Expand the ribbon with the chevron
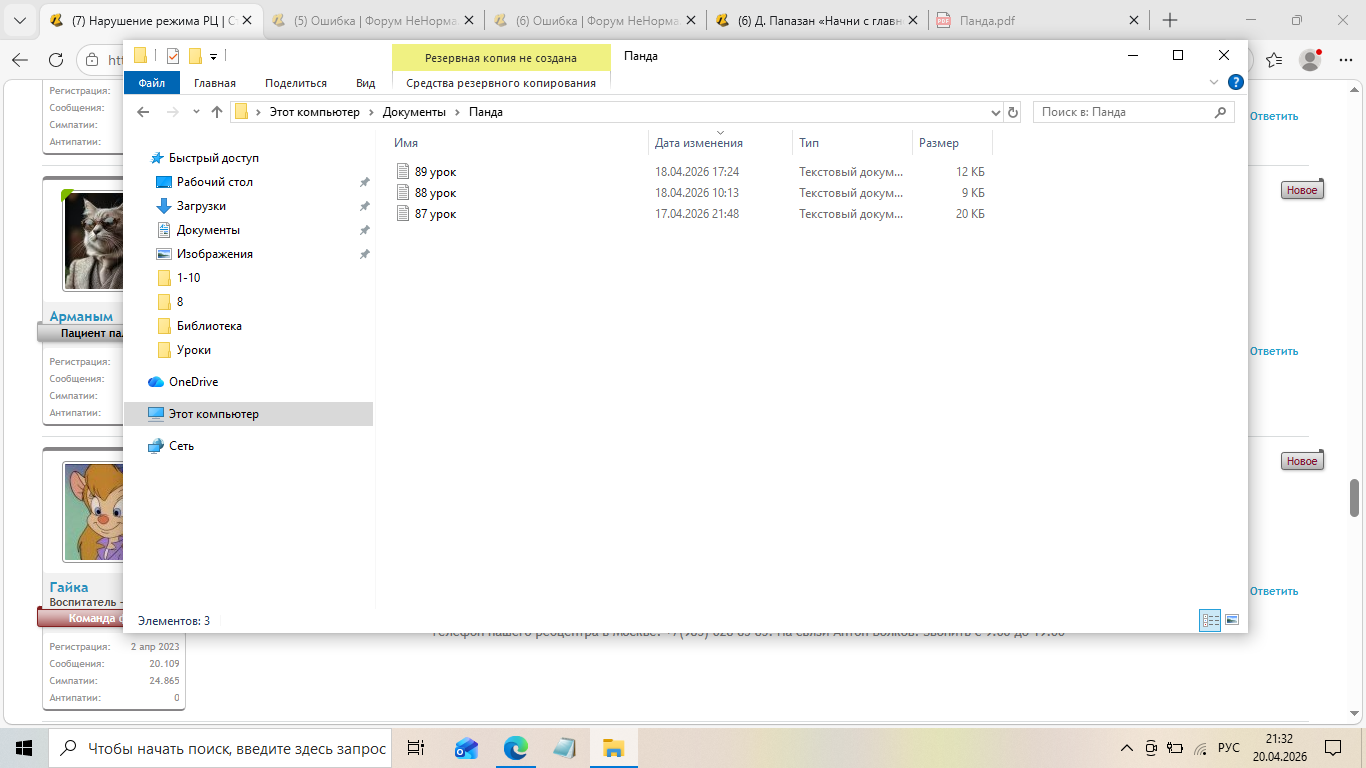1366x768 pixels. [x=1214, y=83]
